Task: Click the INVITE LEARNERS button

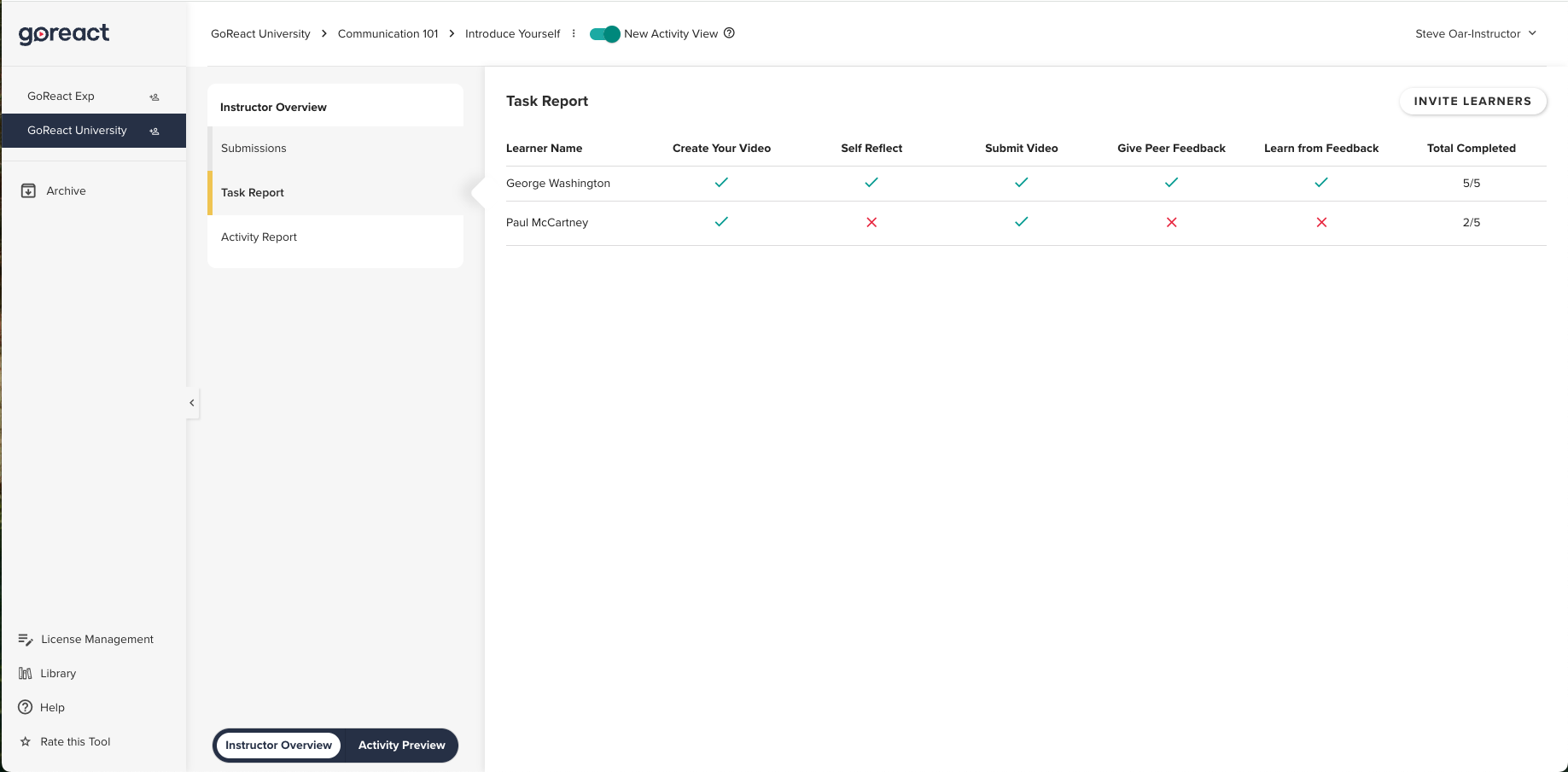Action: tap(1472, 101)
